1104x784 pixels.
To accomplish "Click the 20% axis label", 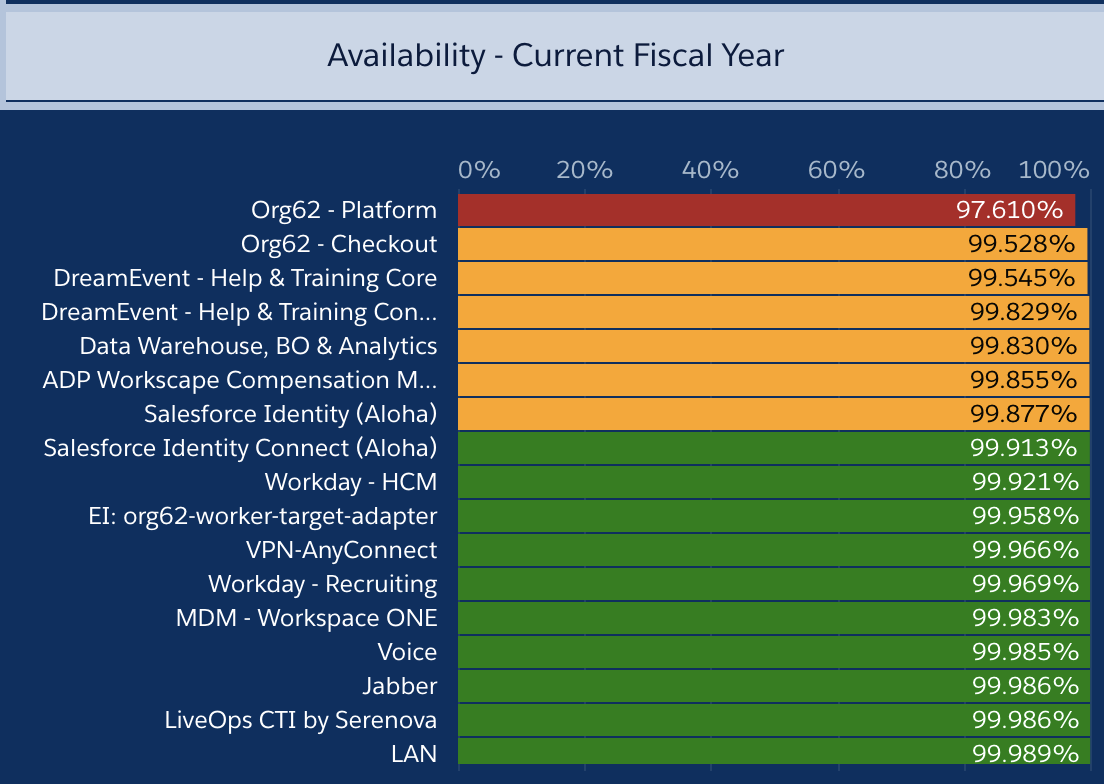I will coord(584,170).
